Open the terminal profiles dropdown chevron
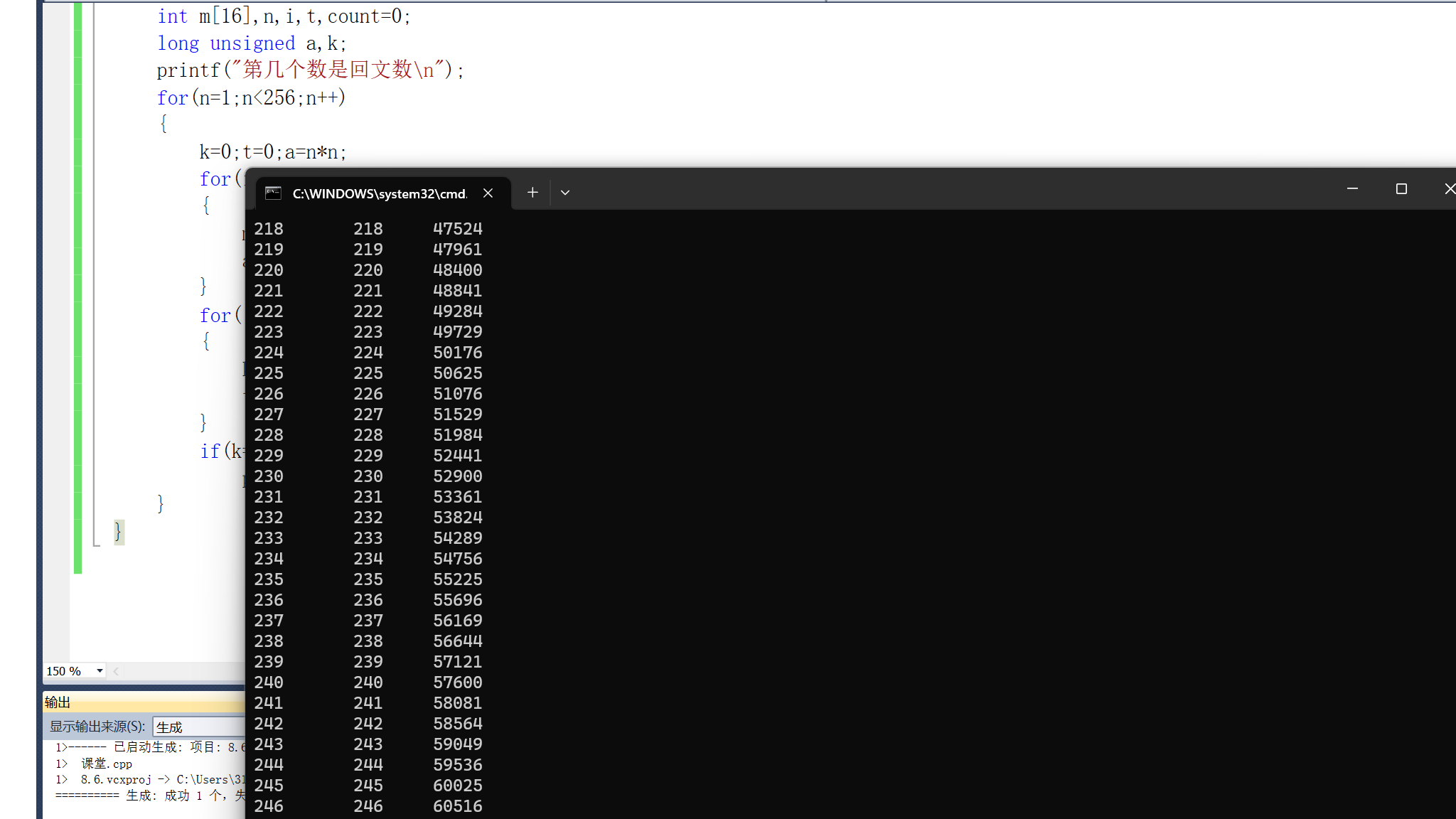 [x=565, y=193]
